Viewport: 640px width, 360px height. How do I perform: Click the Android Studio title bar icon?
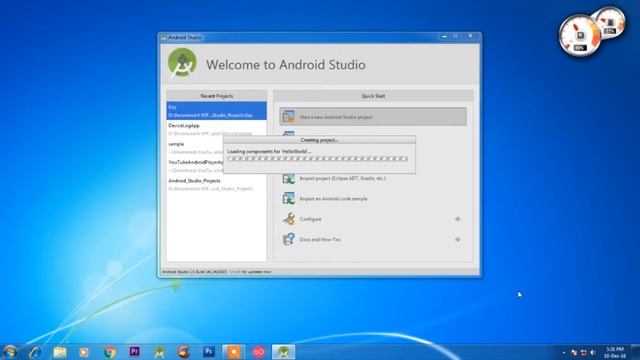(163, 37)
